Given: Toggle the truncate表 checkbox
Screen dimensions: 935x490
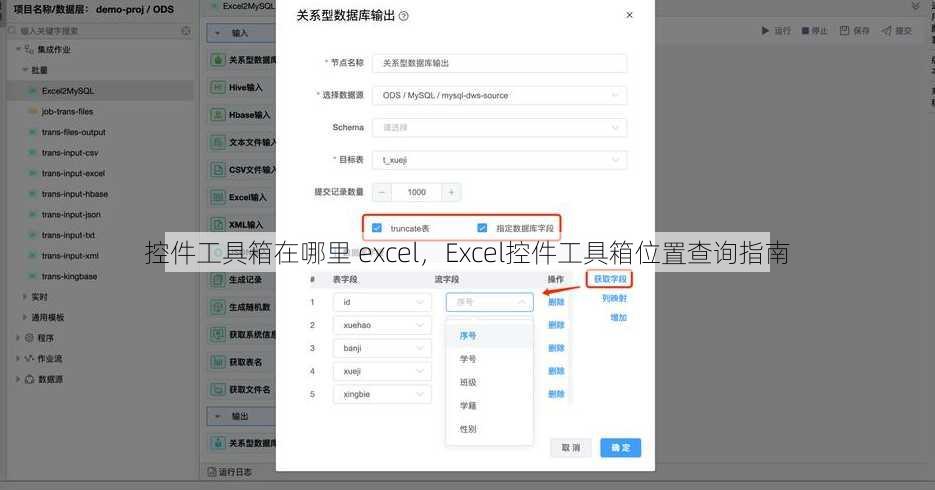Looking at the screenshot, I should [377, 228].
